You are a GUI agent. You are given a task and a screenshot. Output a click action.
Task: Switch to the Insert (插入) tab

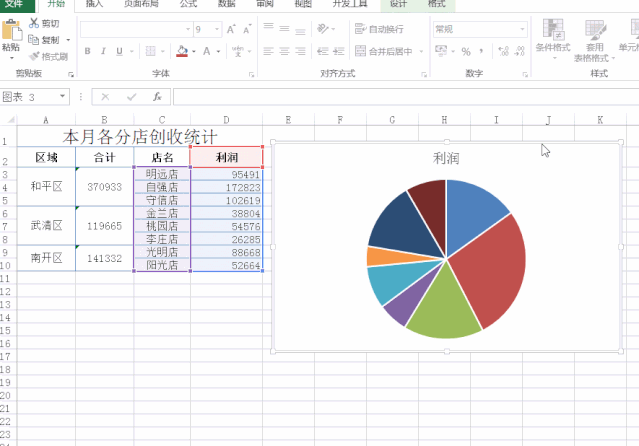coord(94,4)
